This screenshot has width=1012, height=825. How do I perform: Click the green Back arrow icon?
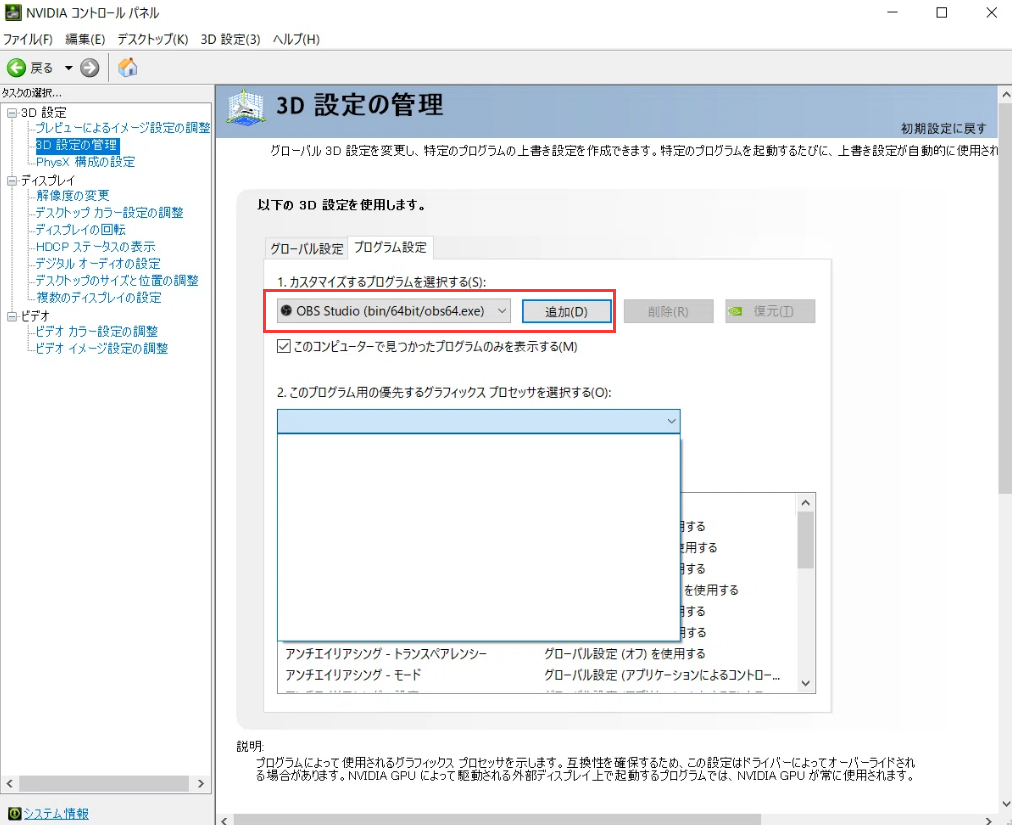pyautogui.click(x=16, y=68)
